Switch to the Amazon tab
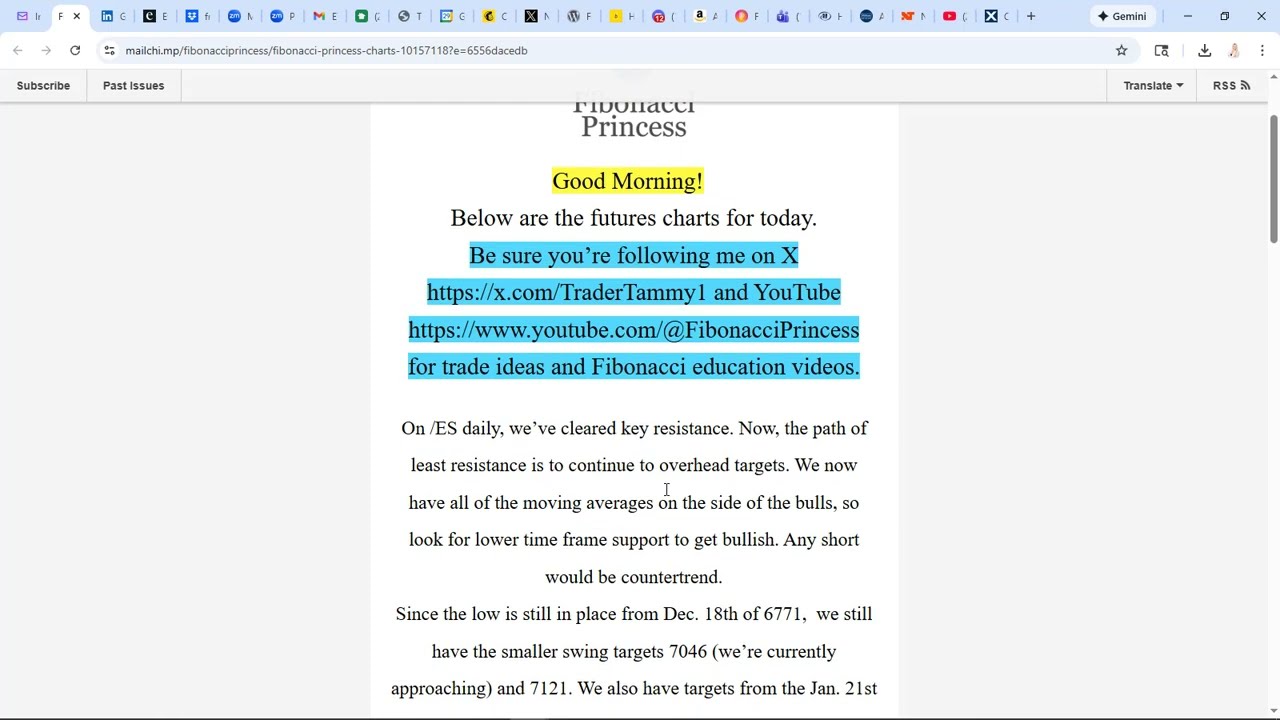1280x720 pixels. point(702,16)
